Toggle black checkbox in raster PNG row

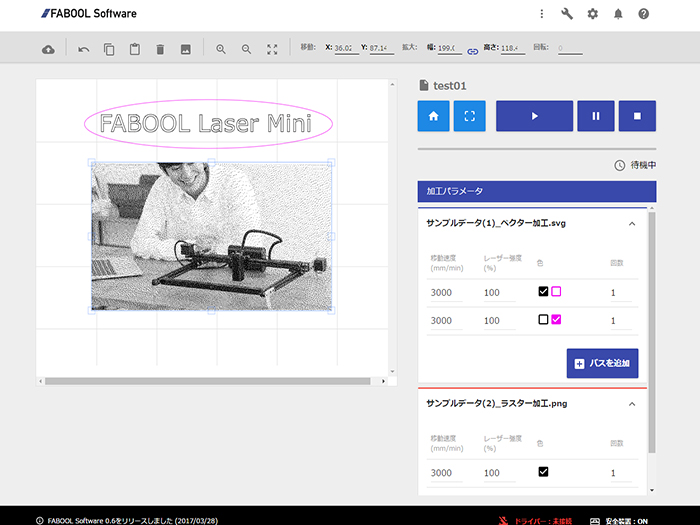pos(543,472)
